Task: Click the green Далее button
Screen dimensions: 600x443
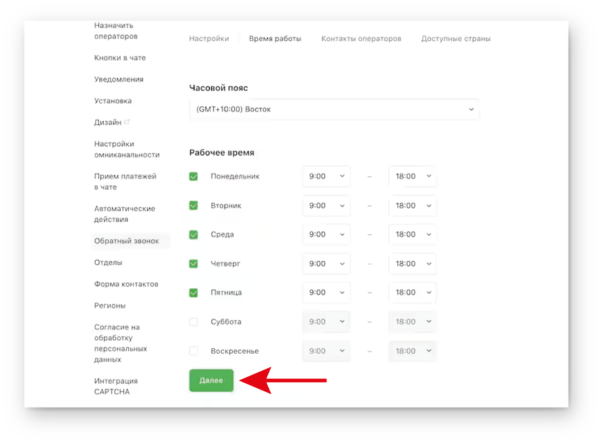Action: (x=211, y=380)
